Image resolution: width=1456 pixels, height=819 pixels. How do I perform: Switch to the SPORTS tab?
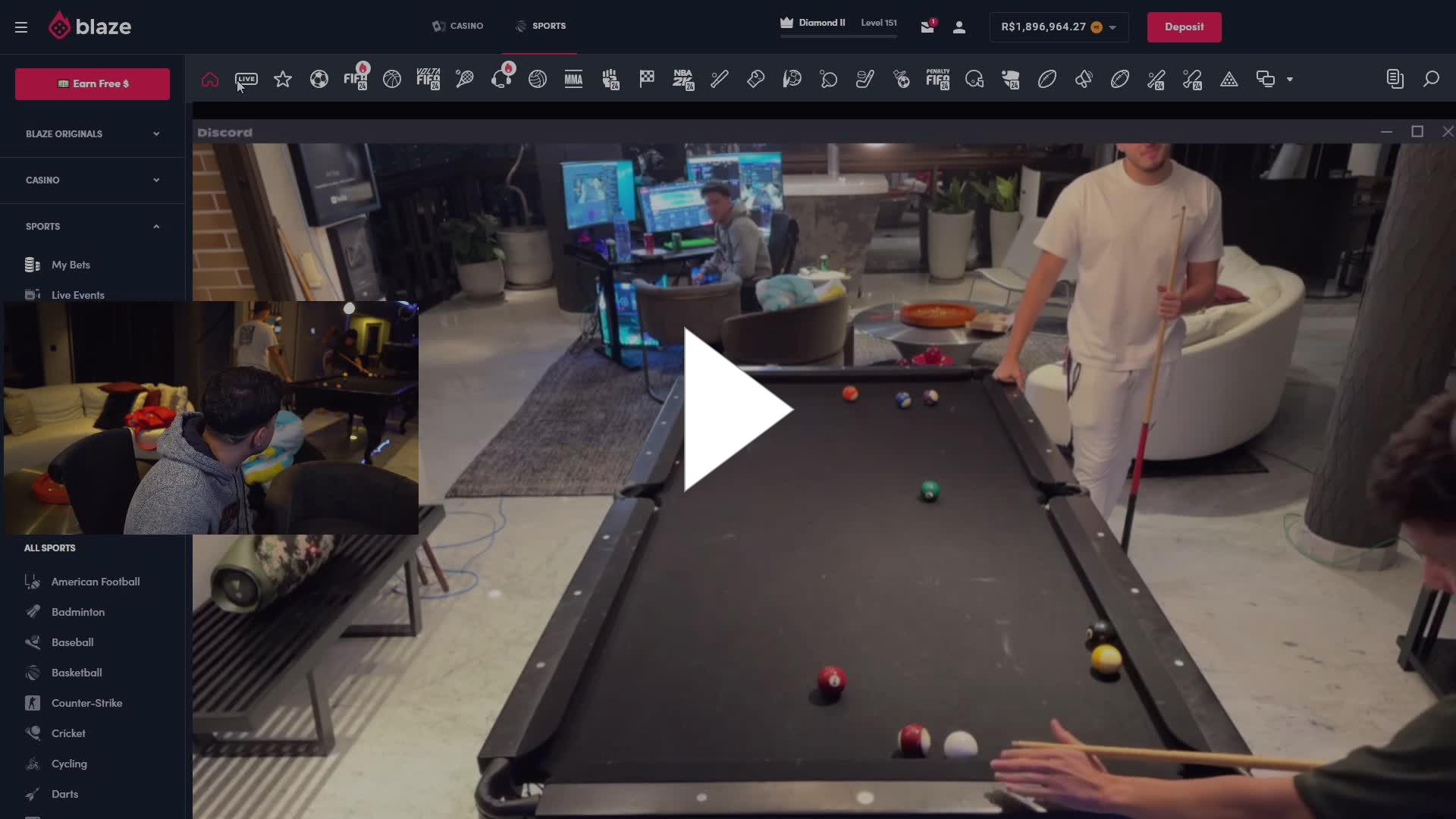tap(539, 26)
